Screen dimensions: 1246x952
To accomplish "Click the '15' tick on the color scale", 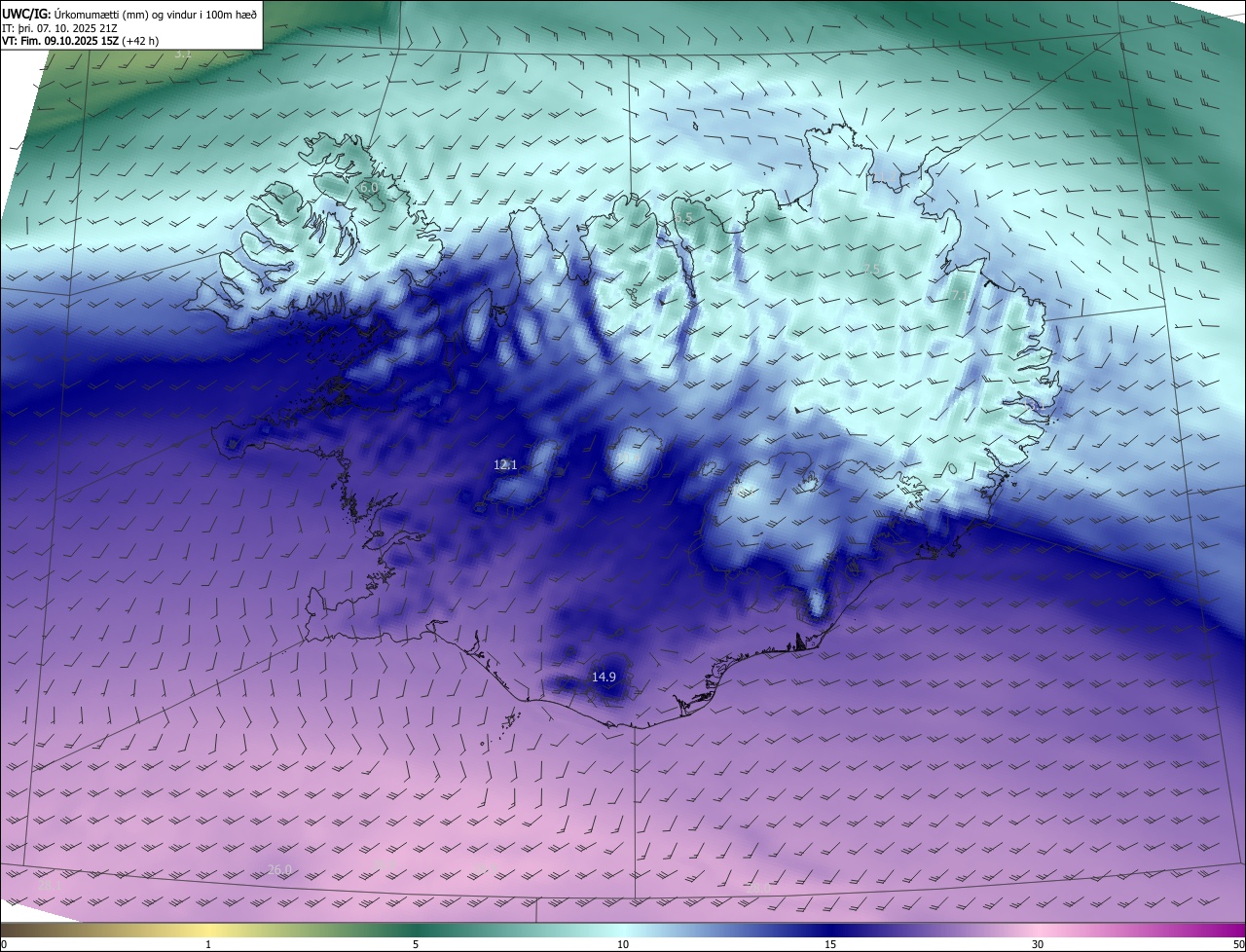I will click(x=830, y=944).
